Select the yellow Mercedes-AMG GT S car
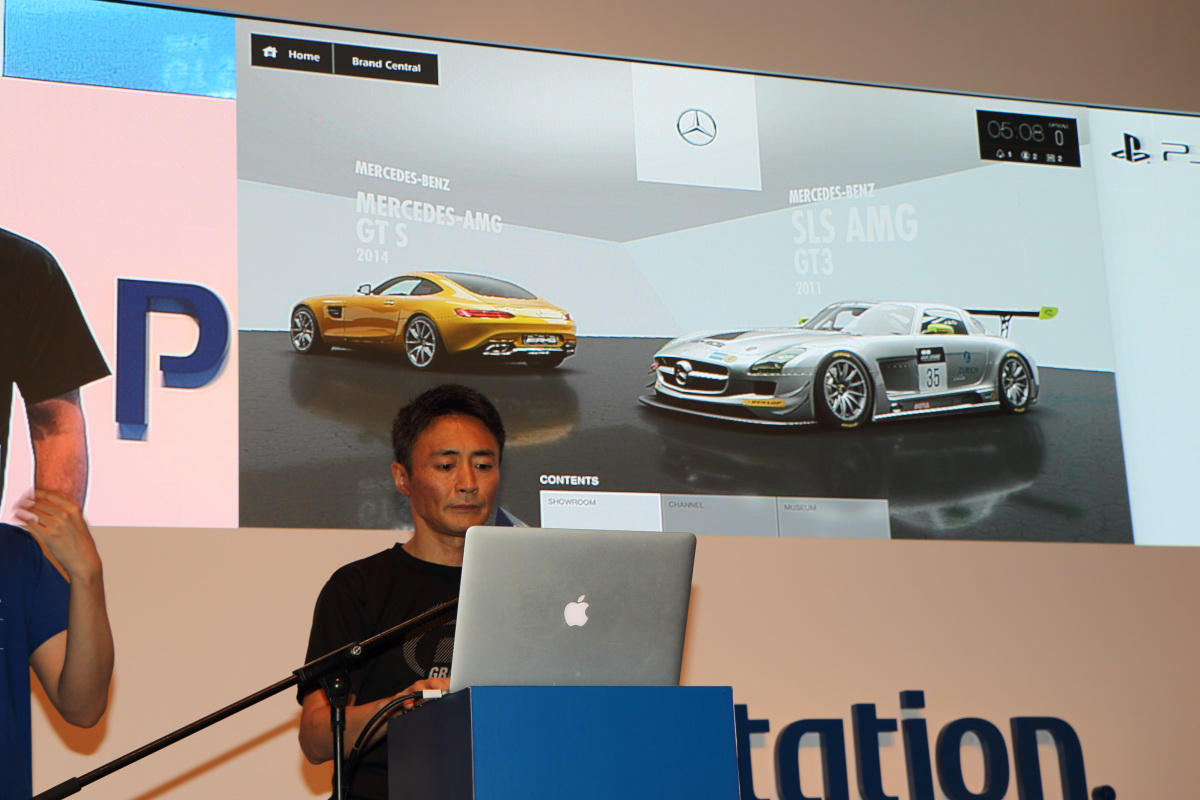This screenshot has height=800, width=1200. point(433,319)
